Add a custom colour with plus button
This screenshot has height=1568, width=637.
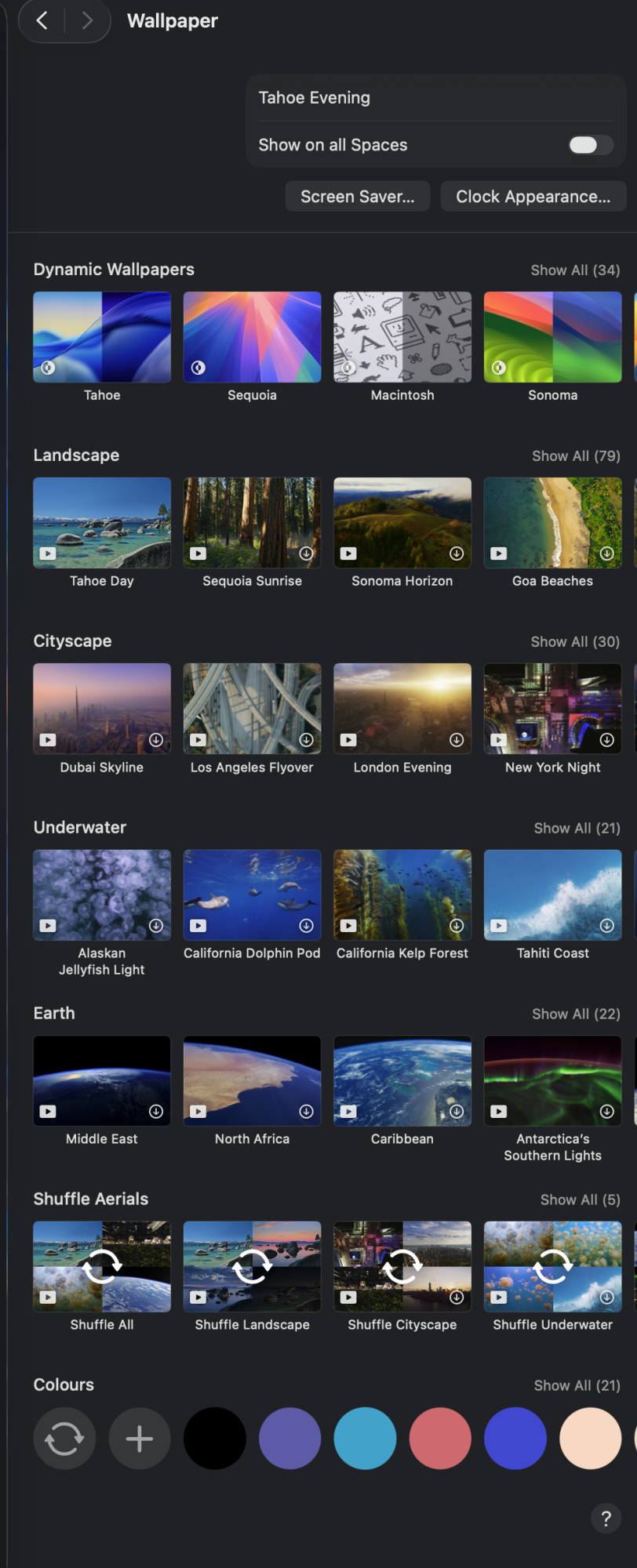pos(140,1439)
